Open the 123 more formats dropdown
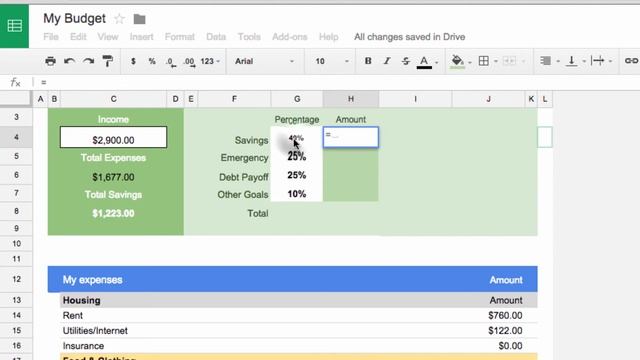This screenshot has height=360, width=640. [210, 61]
